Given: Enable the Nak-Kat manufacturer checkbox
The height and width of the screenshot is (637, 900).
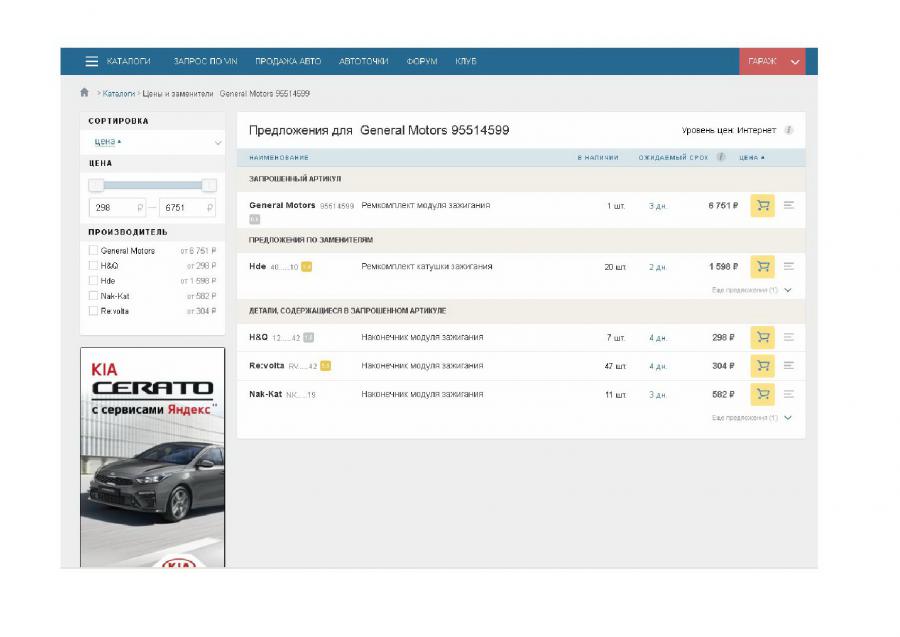Looking at the screenshot, I should pyautogui.click(x=94, y=296).
